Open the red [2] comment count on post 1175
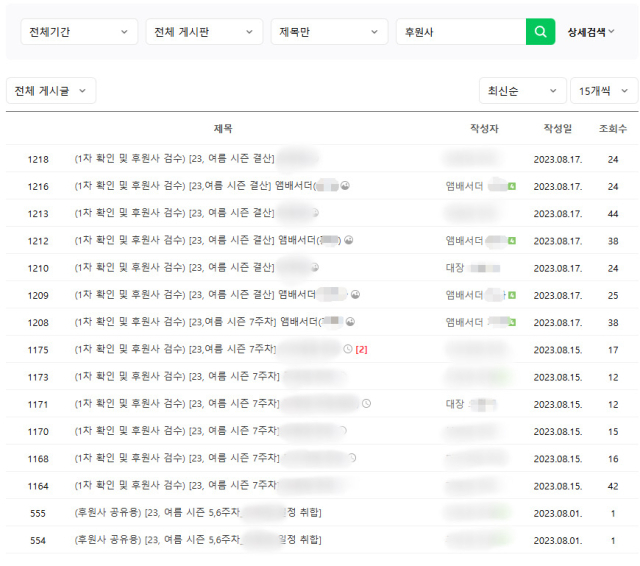This screenshot has width=640, height=566. click(362, 349)
